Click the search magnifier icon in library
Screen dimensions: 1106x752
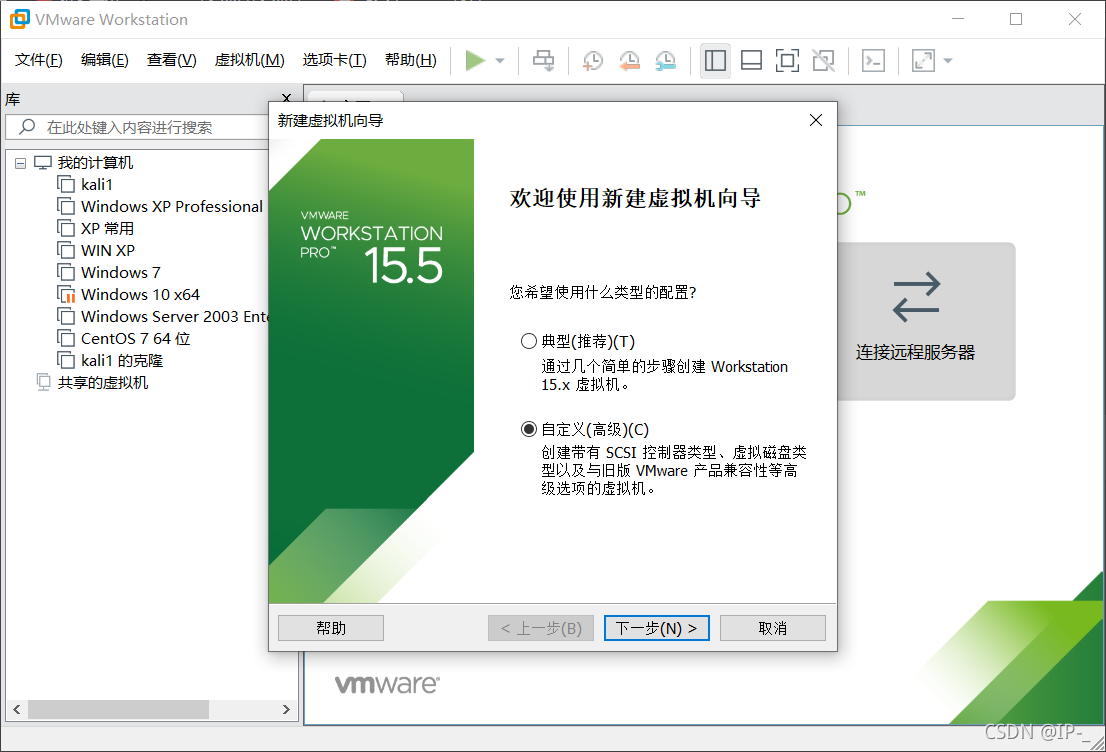[x=28, y=127]
